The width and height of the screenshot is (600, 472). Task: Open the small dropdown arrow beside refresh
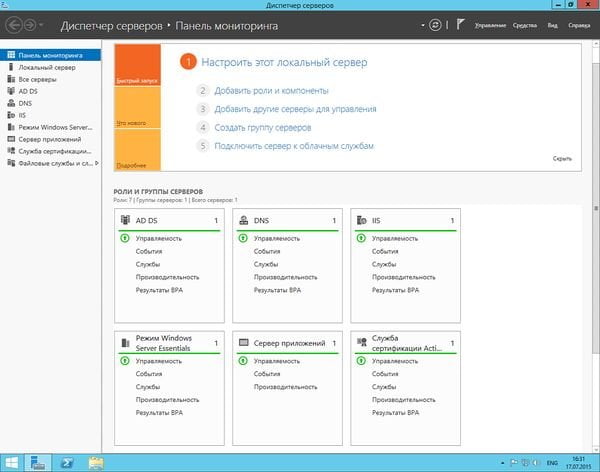point(422,25)
